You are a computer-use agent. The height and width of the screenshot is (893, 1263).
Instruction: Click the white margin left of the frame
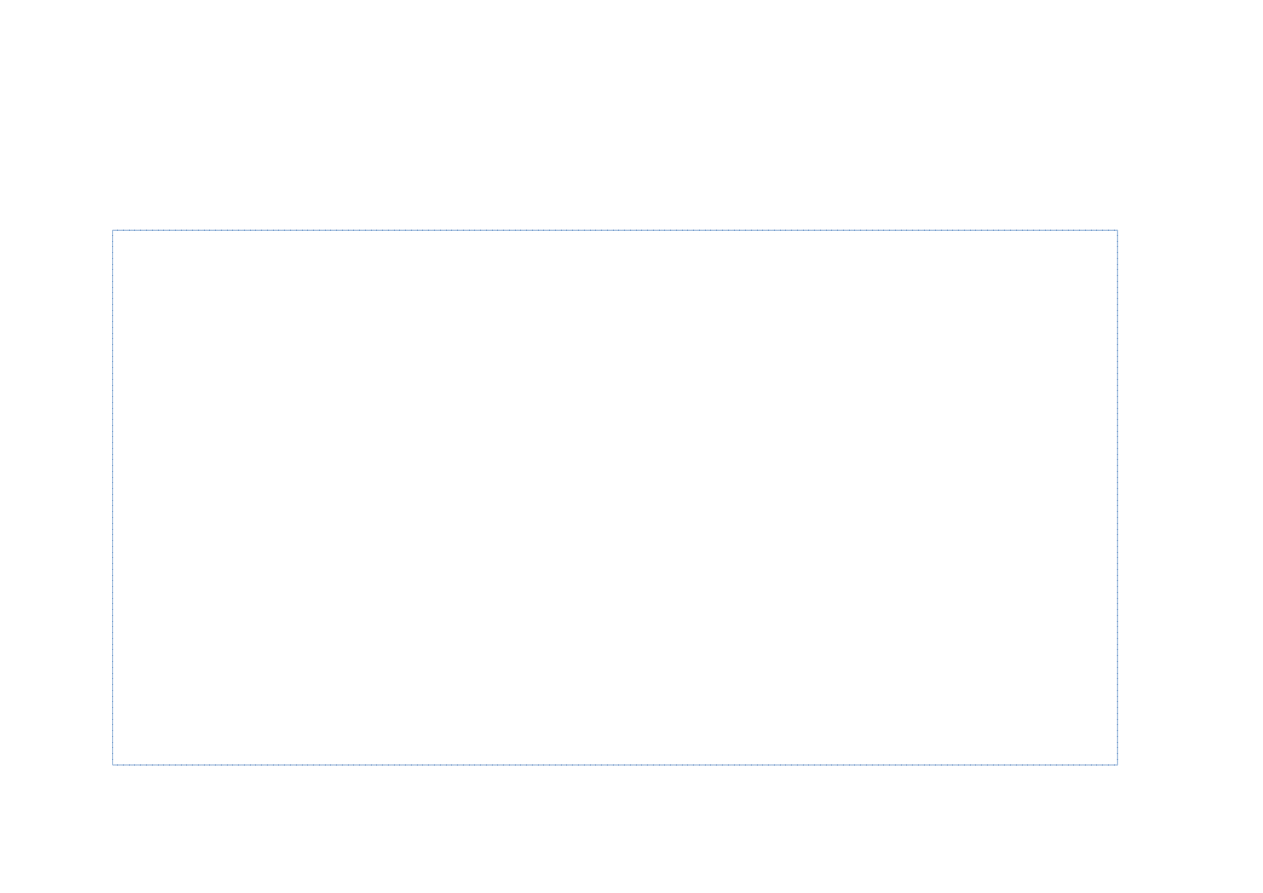[56, 498]
